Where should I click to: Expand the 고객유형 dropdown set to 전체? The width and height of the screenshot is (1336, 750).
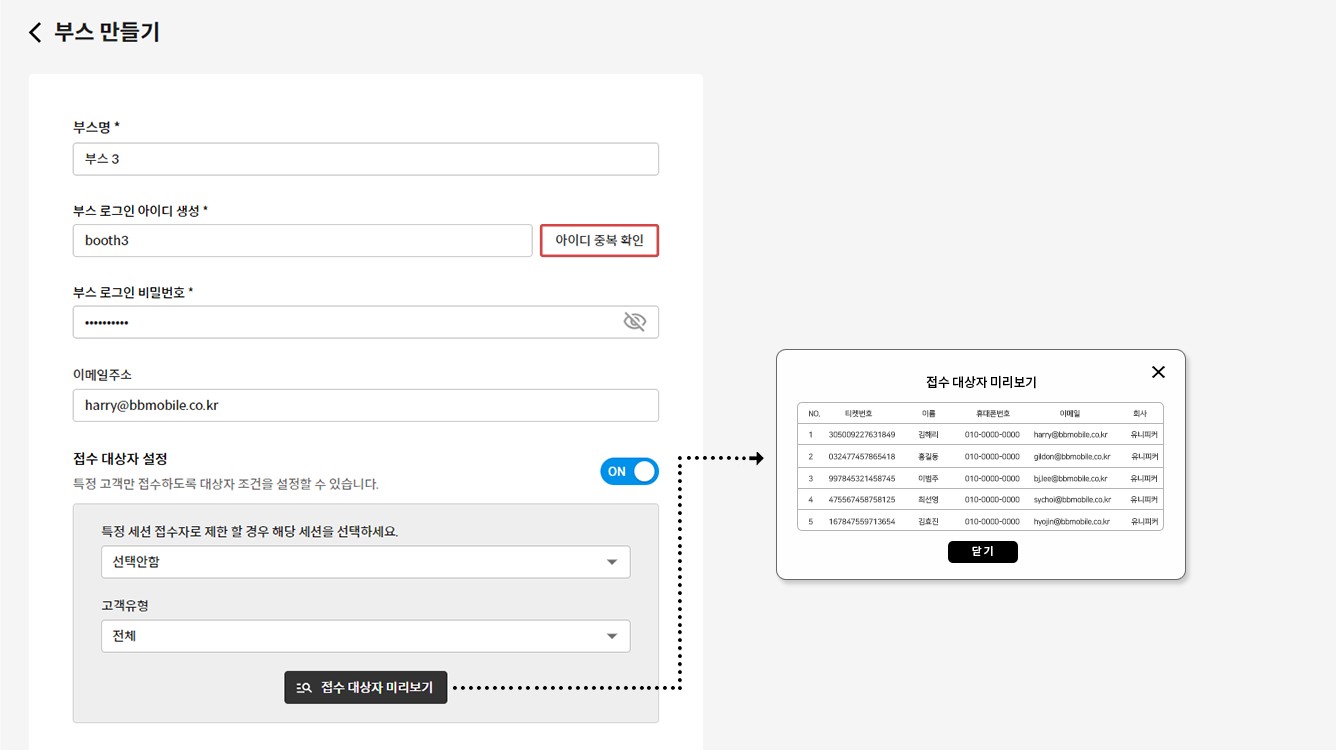pyautogui.click(x=365, y=636)
